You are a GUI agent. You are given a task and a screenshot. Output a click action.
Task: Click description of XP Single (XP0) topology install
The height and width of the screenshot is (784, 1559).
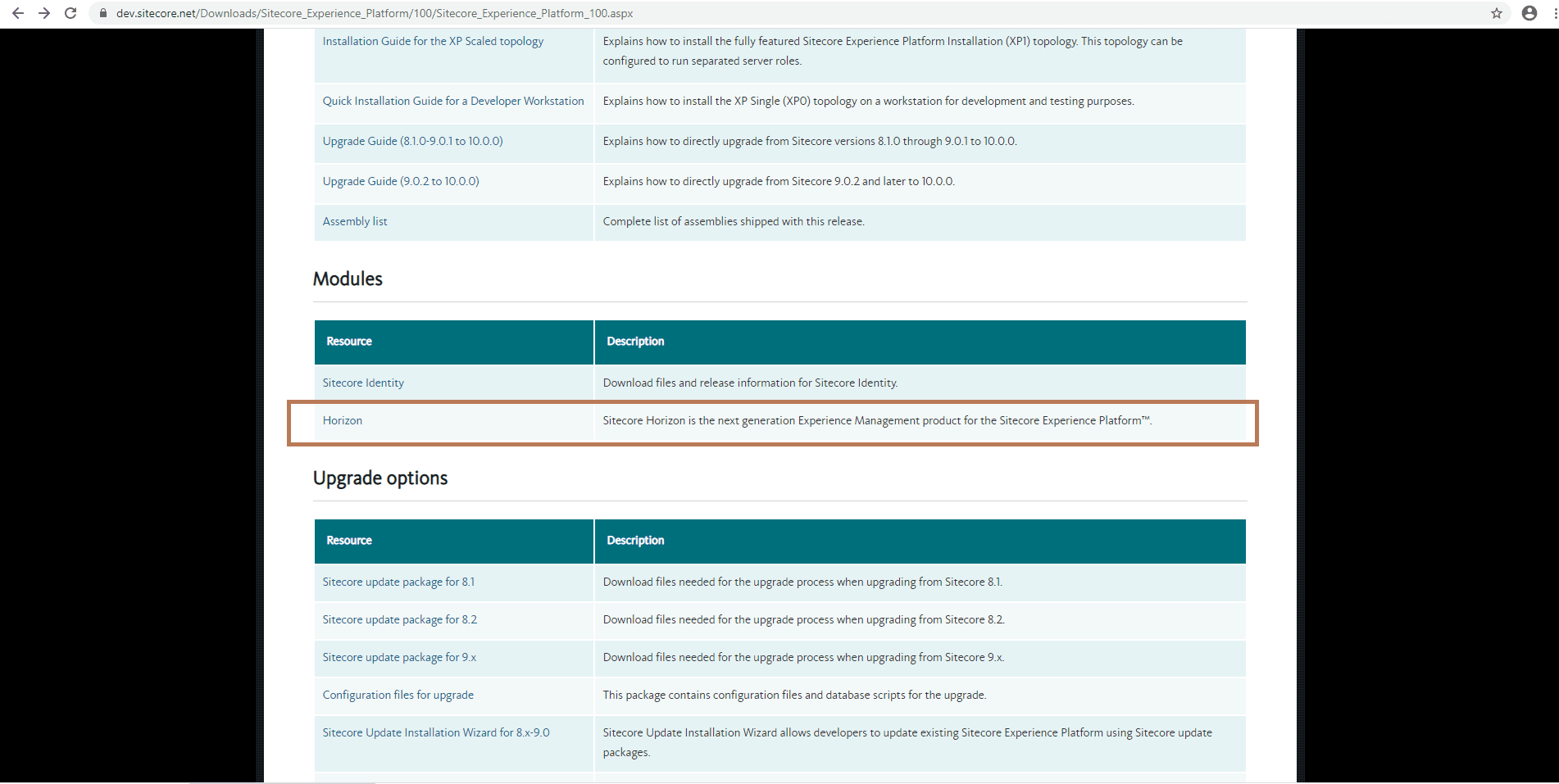coord(869,101)
